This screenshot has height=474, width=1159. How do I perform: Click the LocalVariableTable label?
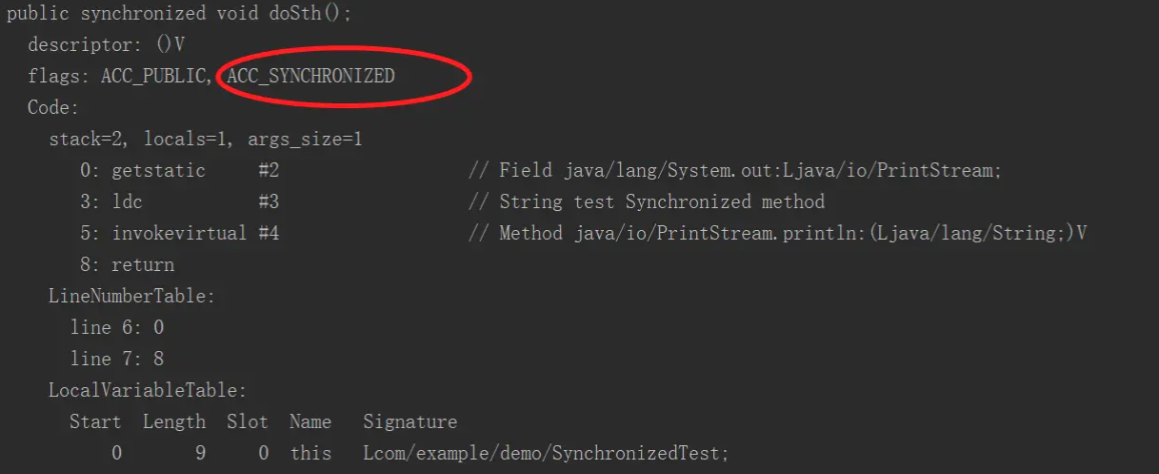point(147,390)
